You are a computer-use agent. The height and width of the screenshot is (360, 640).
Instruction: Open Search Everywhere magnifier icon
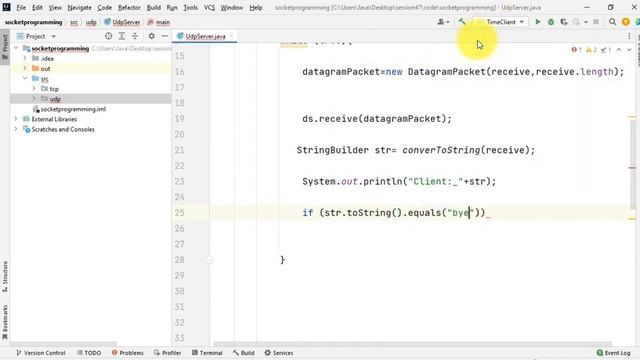612,22
